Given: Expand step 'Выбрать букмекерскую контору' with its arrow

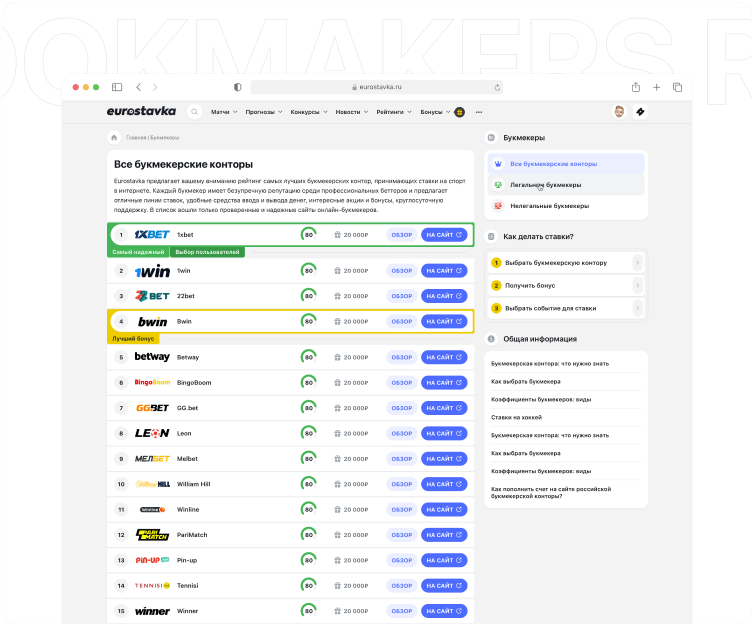Looking at the screenshot, I should coord(638,262).
